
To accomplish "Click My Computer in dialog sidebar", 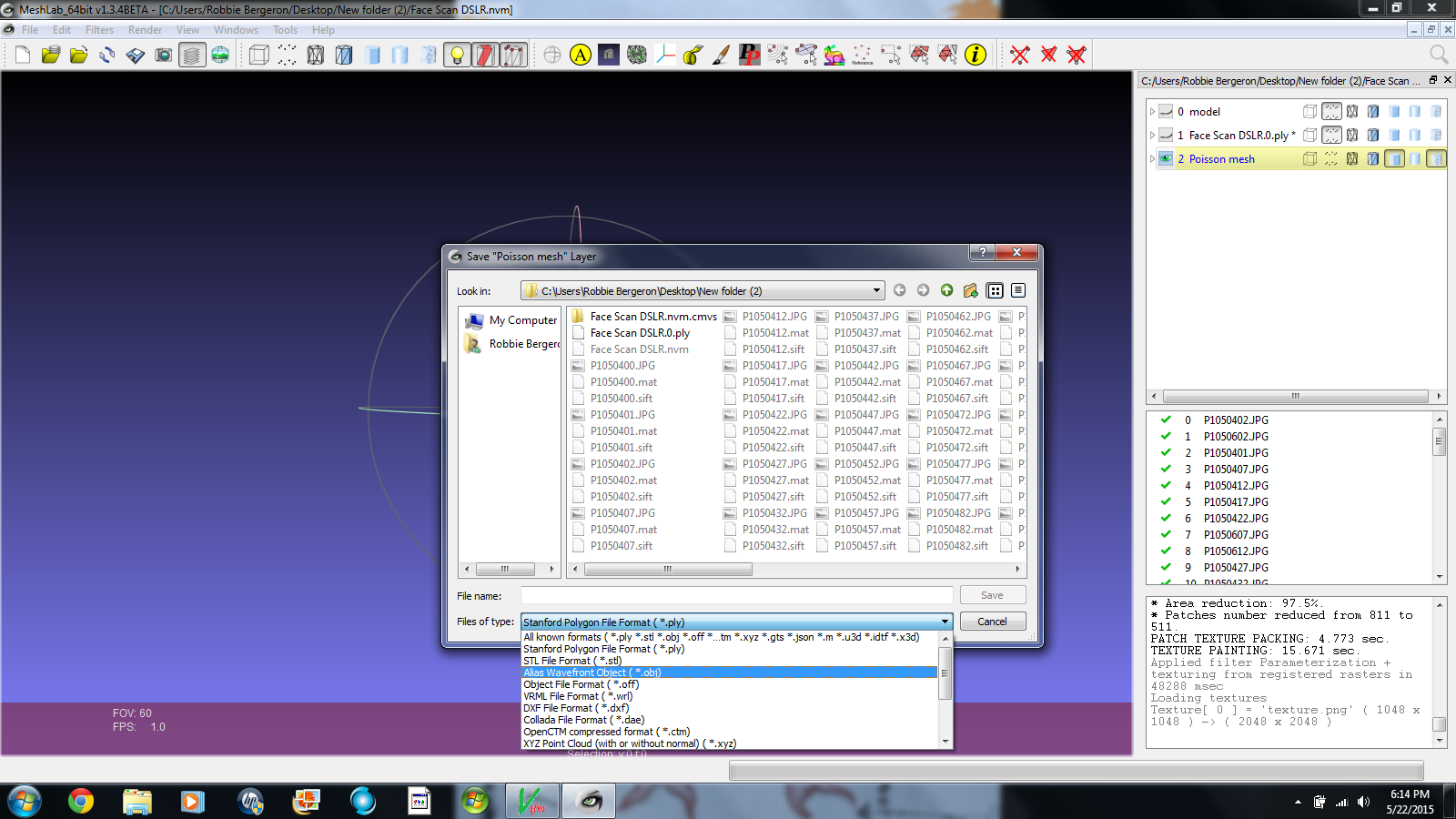I will pos(511,320).
